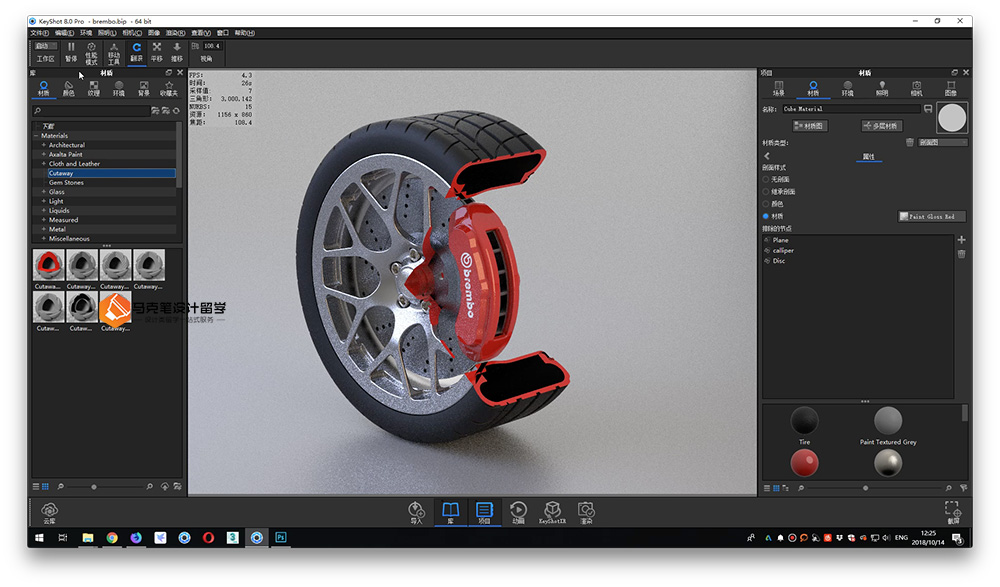Open Photoshop from the taskbar
The width and height of the screenshot is (1000, 587).
coord(281,538)
